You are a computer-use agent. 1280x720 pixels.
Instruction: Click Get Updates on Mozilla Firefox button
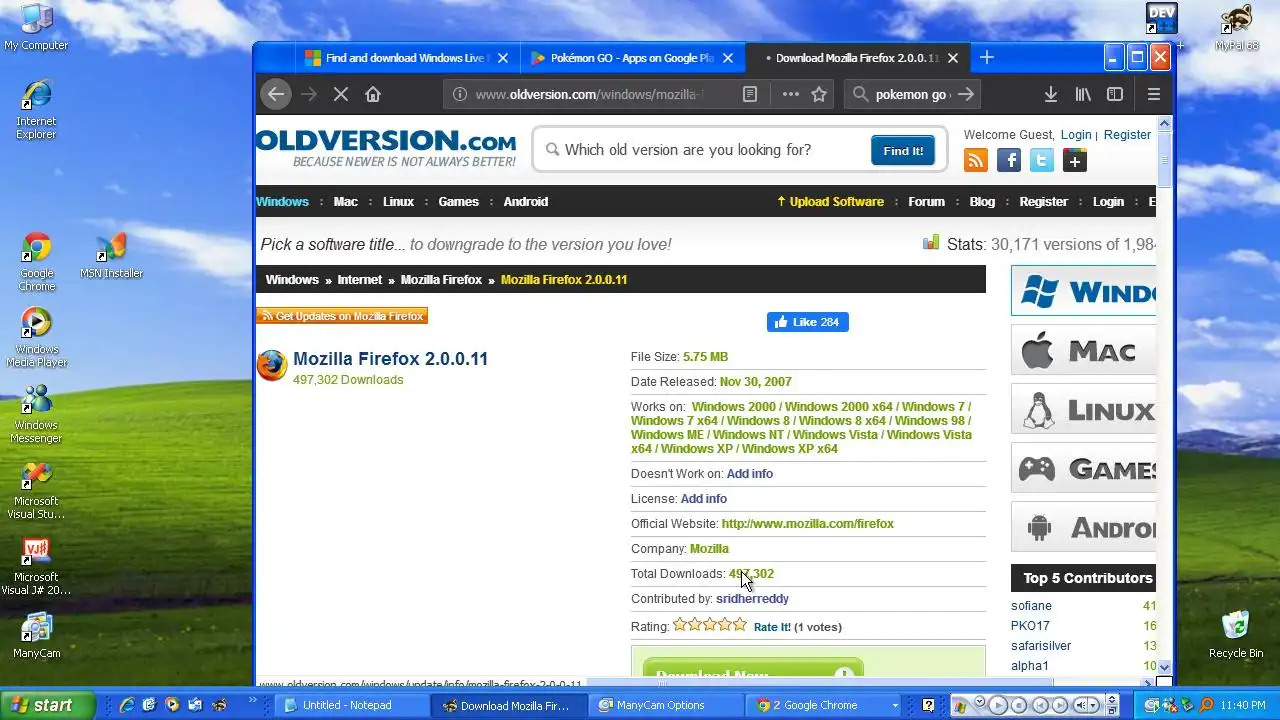(342, 316)
